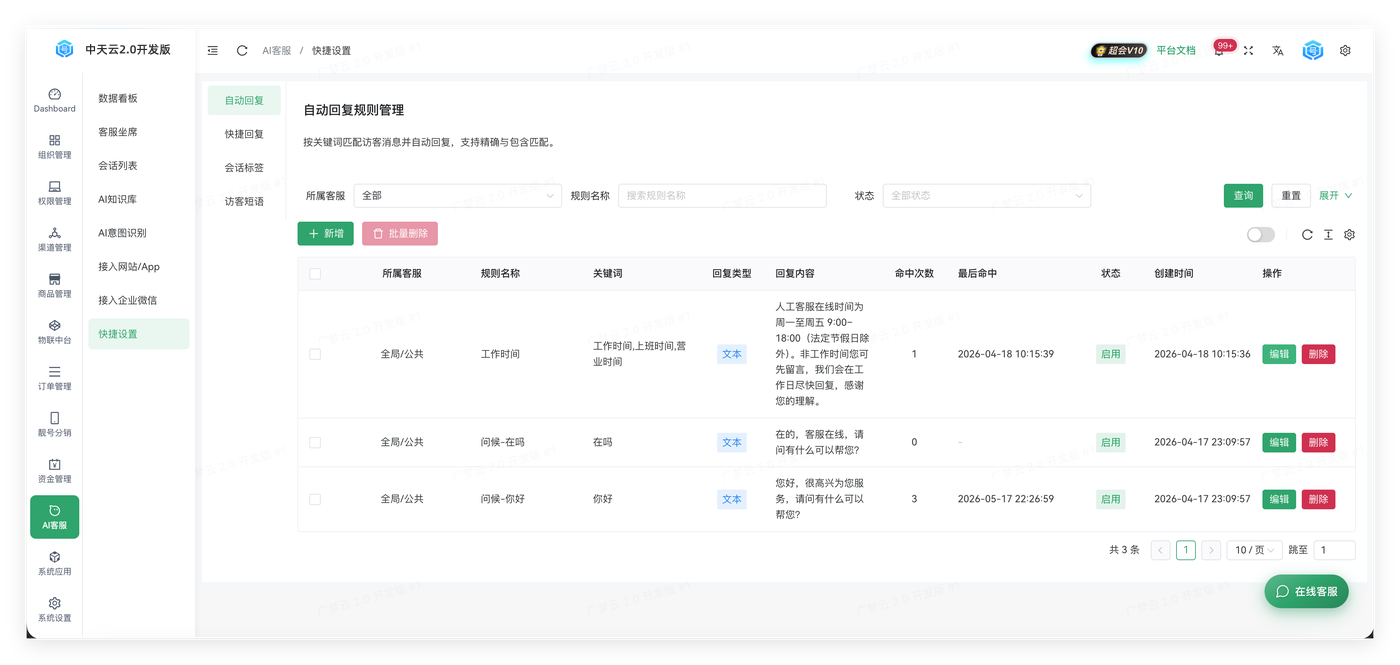Image resolution: width=1400 pixels, height=665 pixels.
Task: Open 权限管理 sidebar icon
Action: (54, 193)
